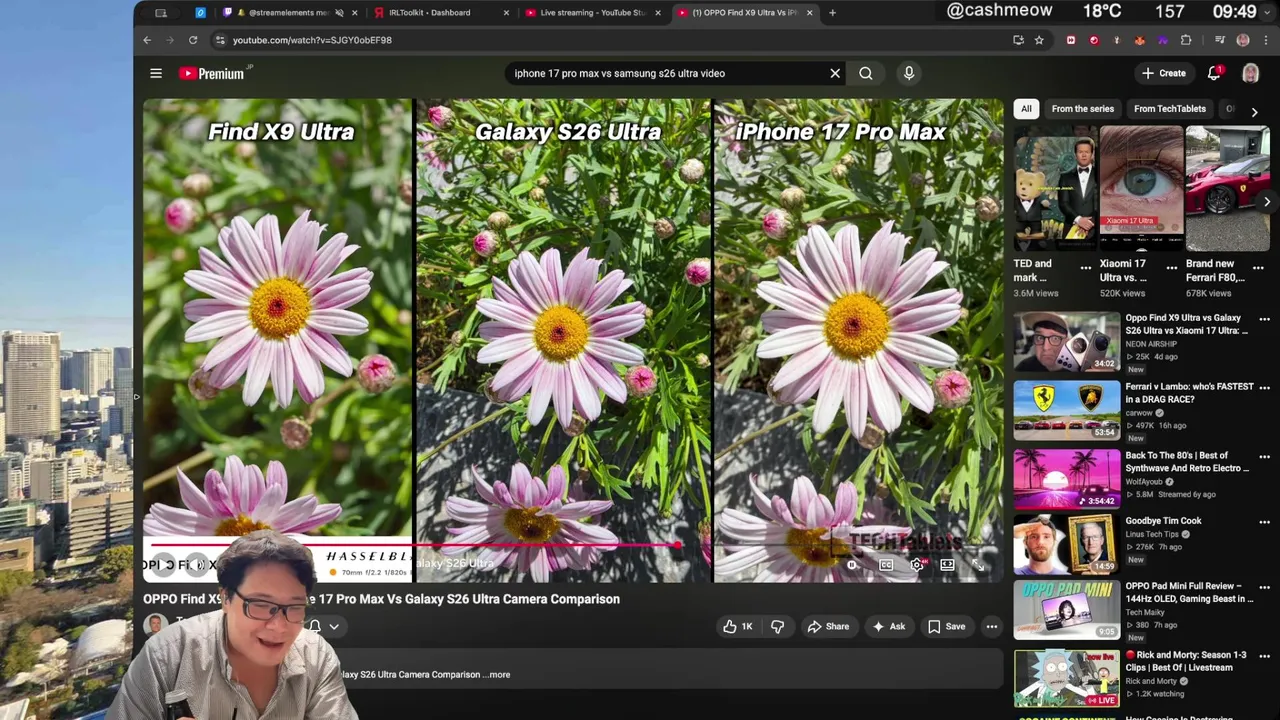1280x720 pixels.
Task: Clear the YouTube search box text
Action: click(835, 73)
